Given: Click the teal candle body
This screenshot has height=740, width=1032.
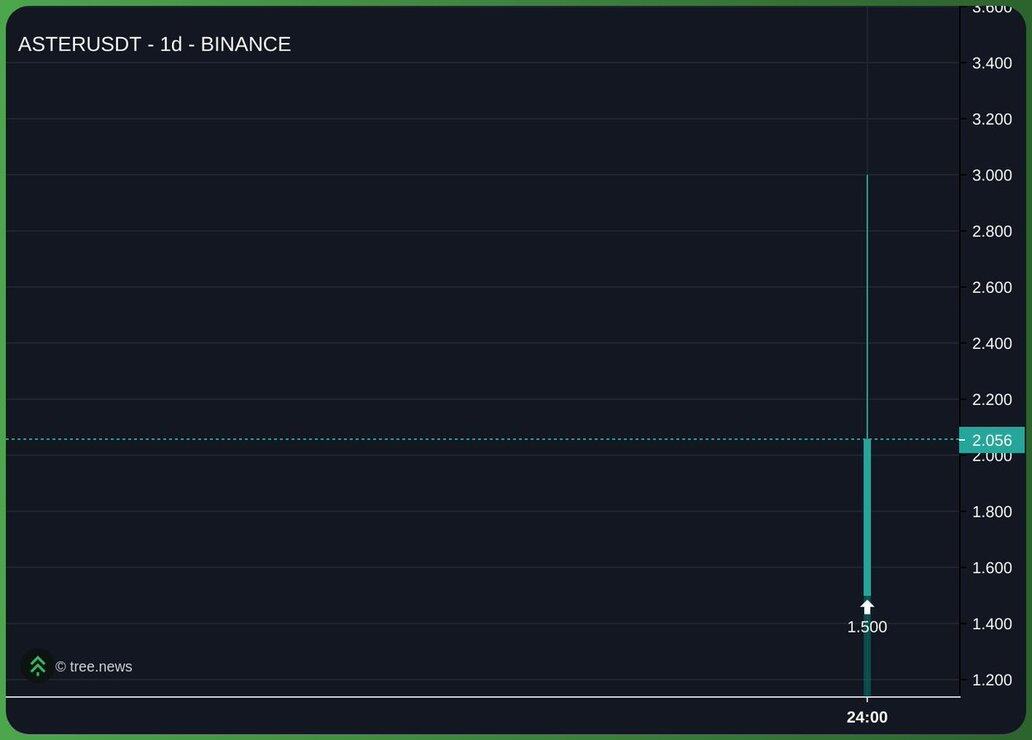Looking at the screenshot, I should click(867, 517).
